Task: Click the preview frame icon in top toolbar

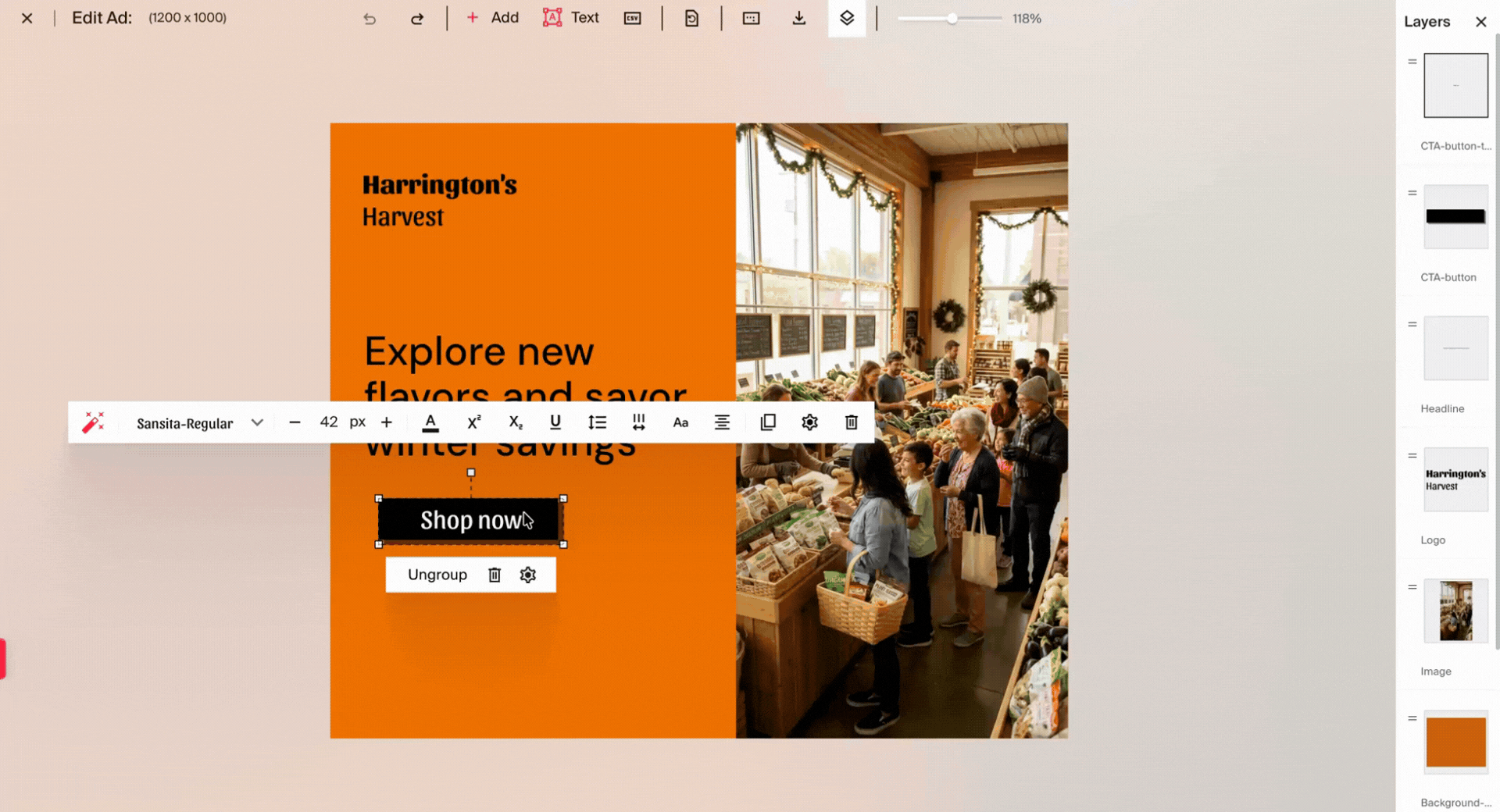Action: pyautogui.click(x=751, y=18)
